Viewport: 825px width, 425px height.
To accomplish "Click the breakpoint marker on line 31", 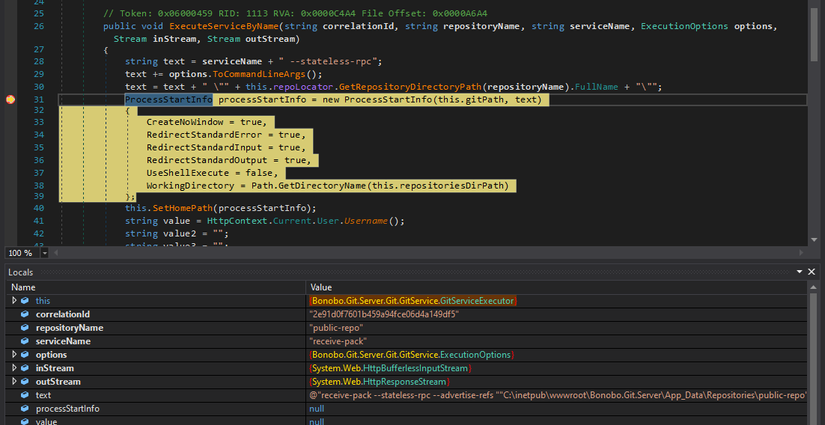I will tap(9, 100).
